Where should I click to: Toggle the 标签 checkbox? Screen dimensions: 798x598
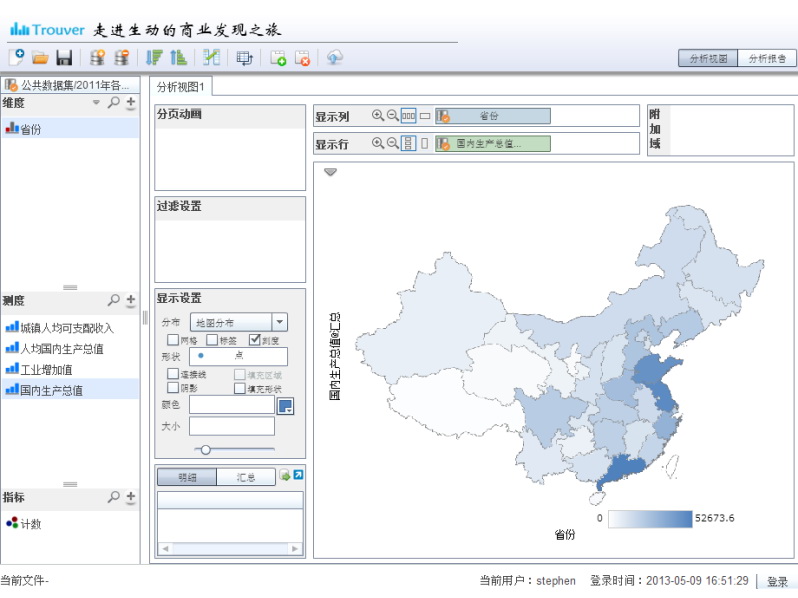point(212,339)
